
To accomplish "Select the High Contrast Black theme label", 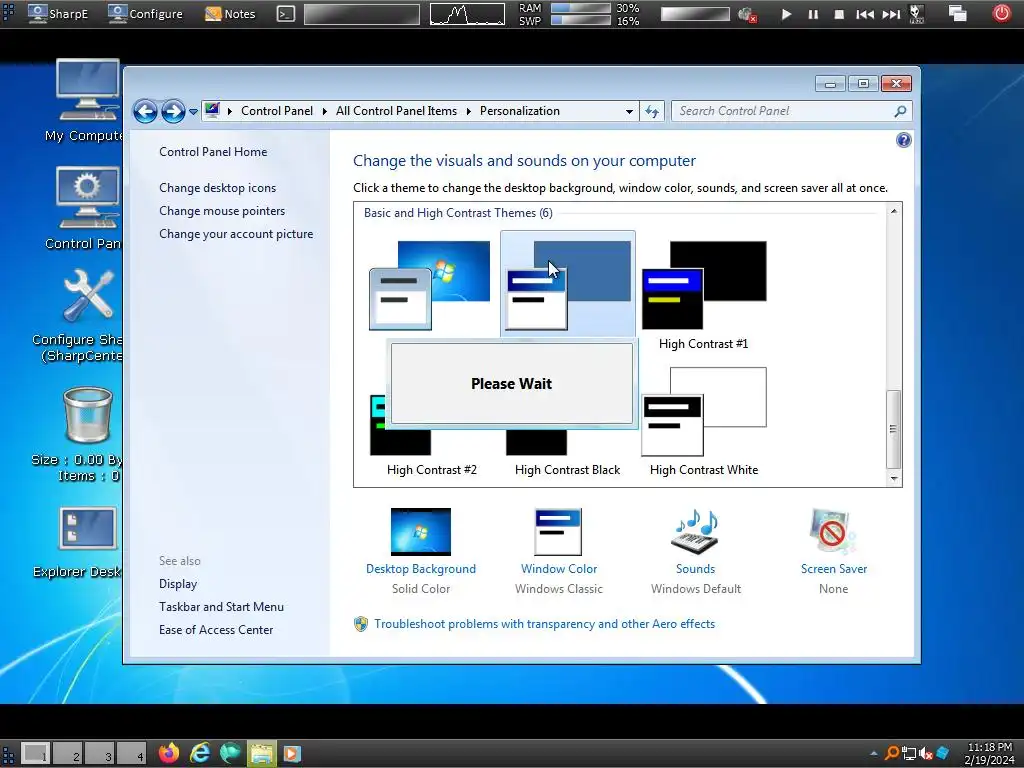I will click(568, 470).
